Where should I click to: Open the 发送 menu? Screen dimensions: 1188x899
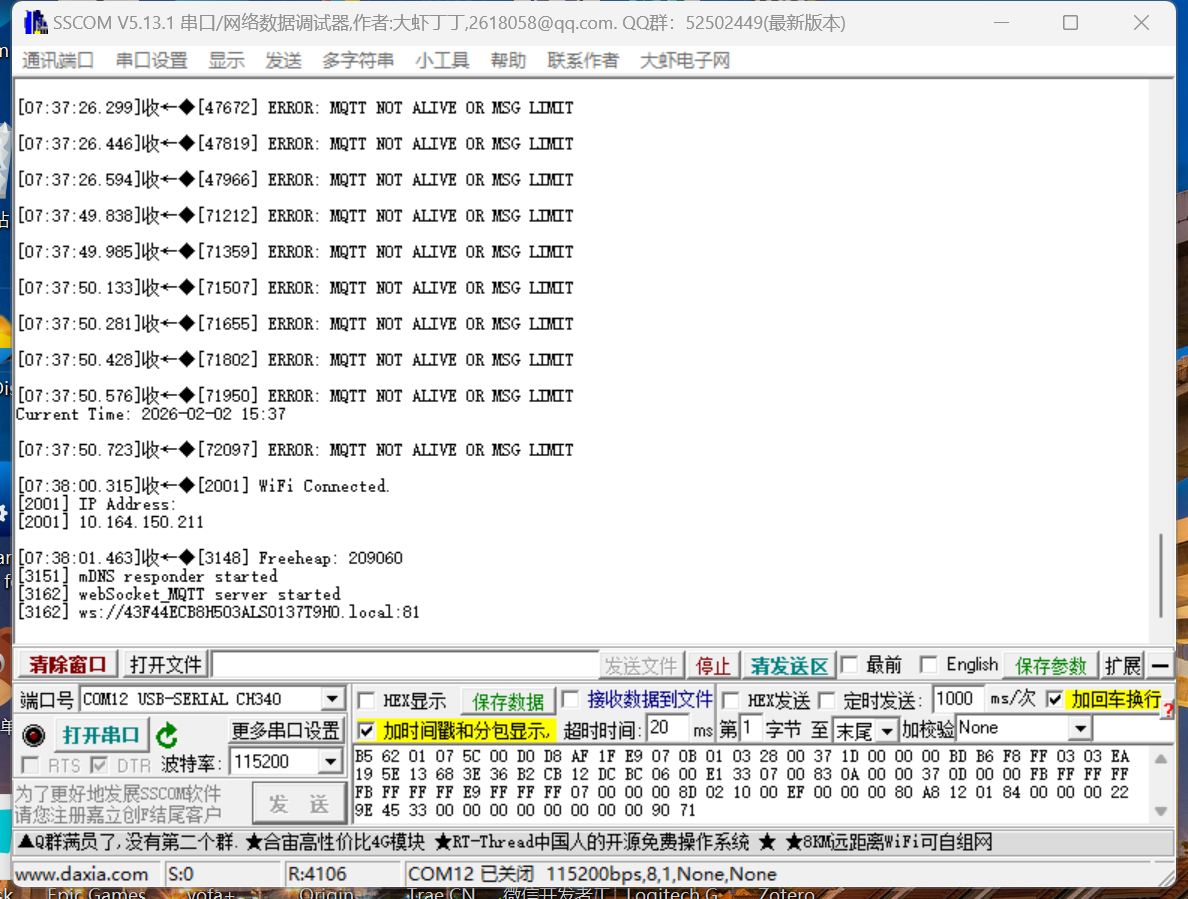click(x=283, y=61)
